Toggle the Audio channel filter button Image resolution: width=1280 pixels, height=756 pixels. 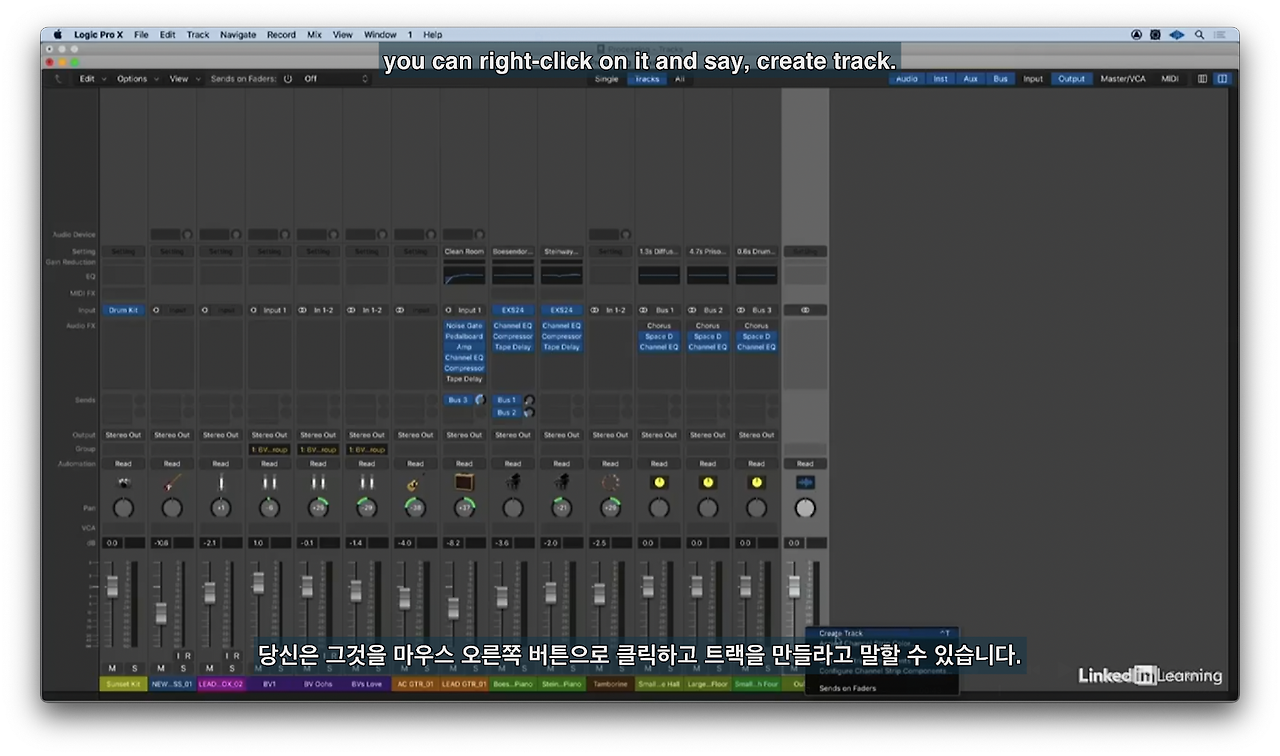pos(907,79)
